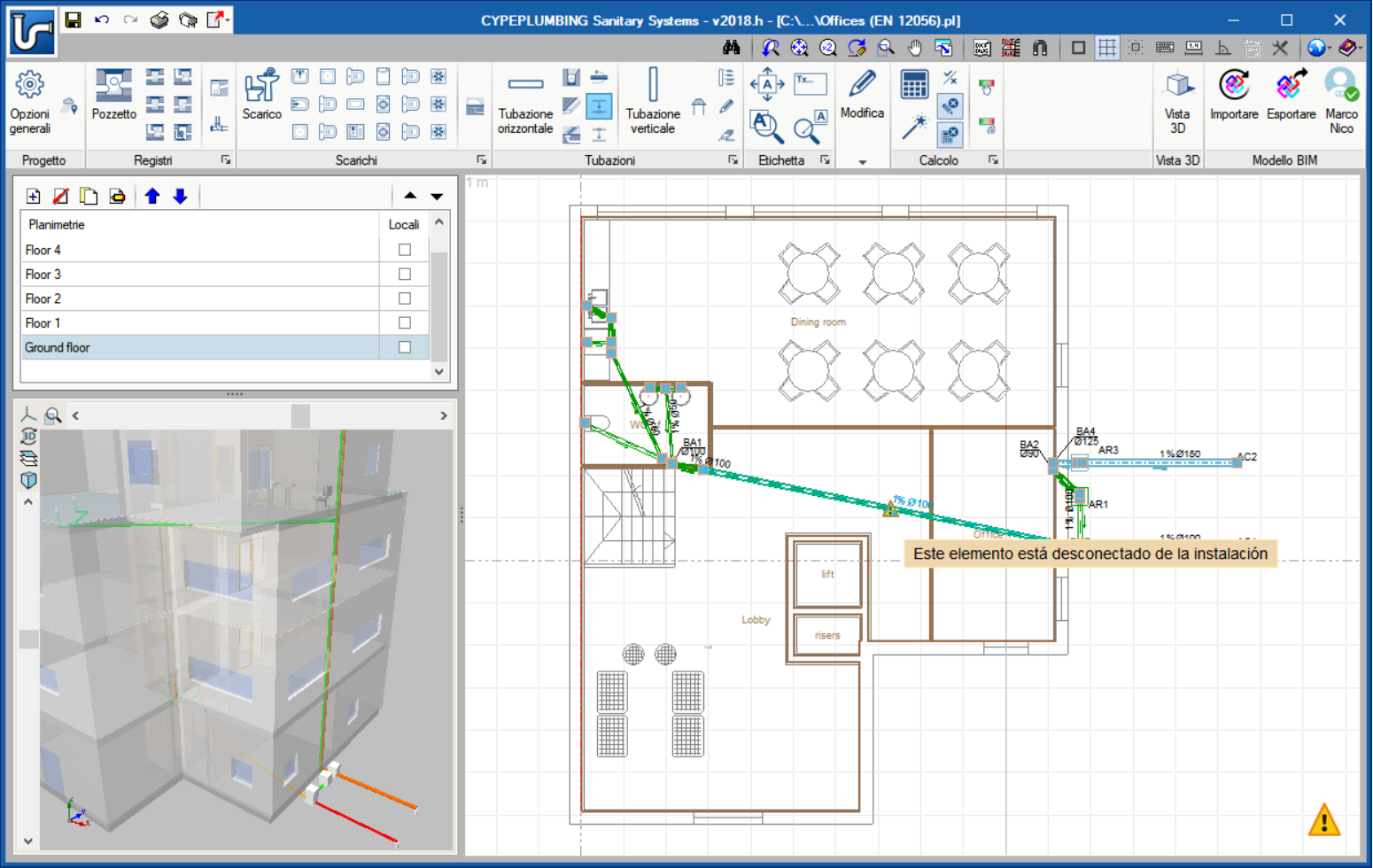This screenshot has height=868, width=1373.
Task: Open the Modifica edit tool
Action: 862,95
